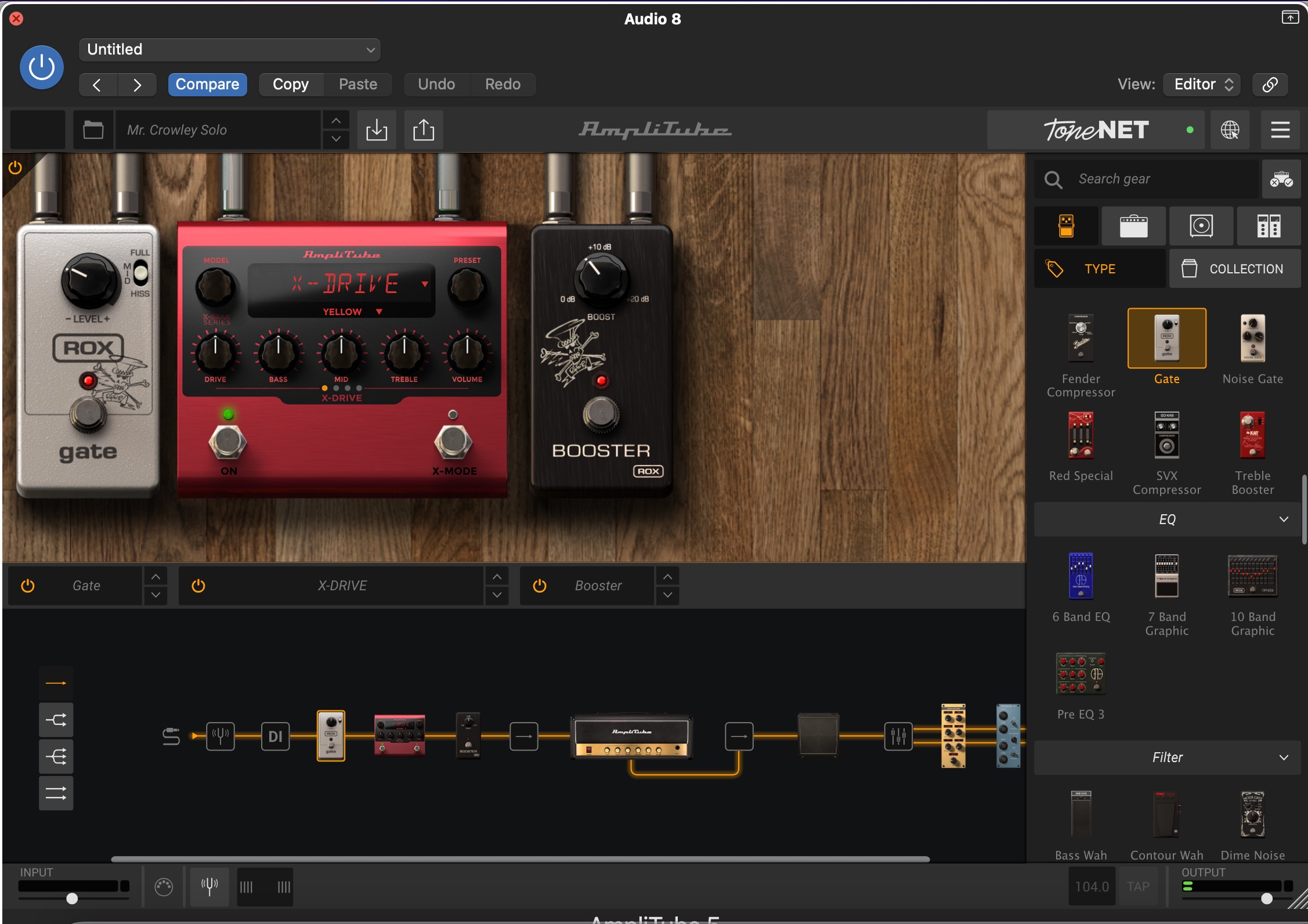Open the hamburger main menu
Viewport: 1308px width, 924px height.
tap(1280, 130)
